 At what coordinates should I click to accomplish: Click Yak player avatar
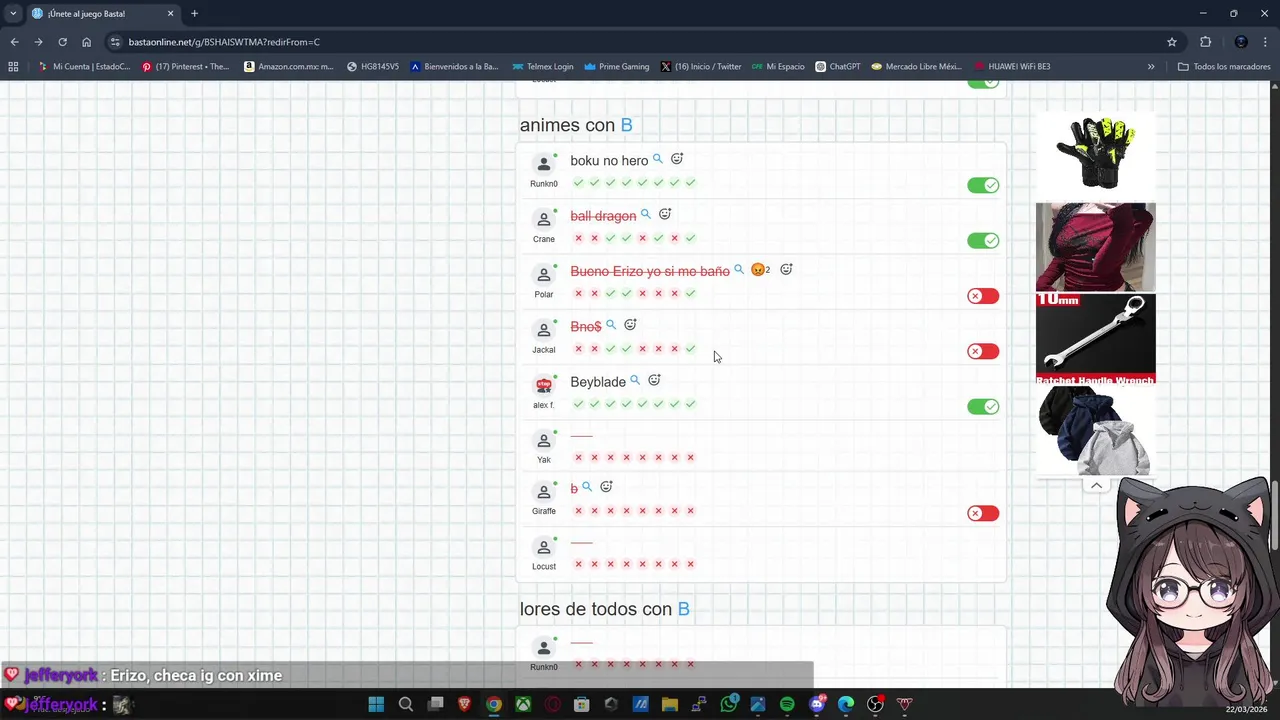point(544,441)
